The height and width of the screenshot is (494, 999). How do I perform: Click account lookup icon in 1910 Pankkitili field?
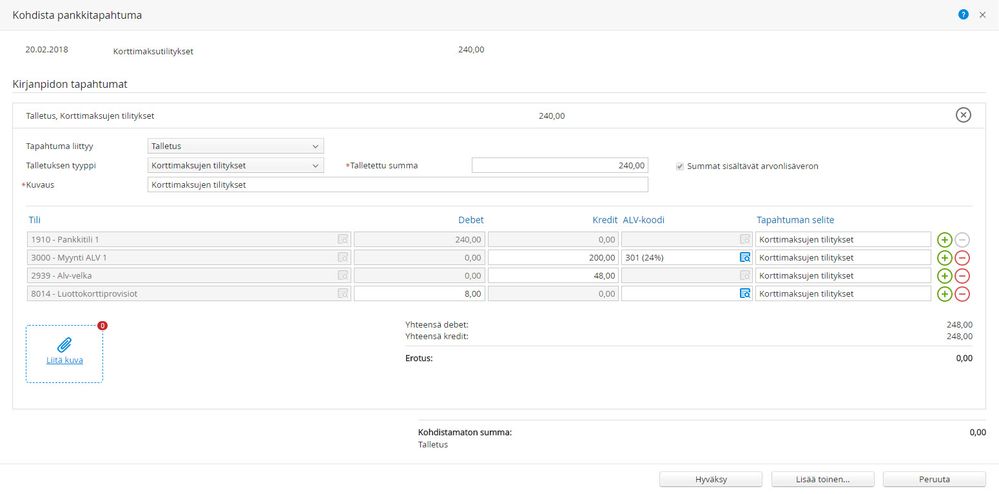343,240
